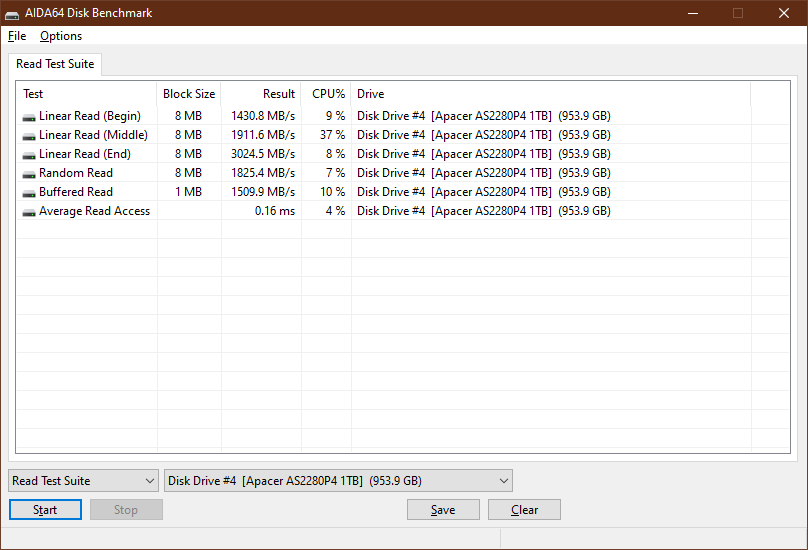This screenshot has height=550, width=808.
Task: Click the Buffered Read row disk icon
Action: pos(29,193)
